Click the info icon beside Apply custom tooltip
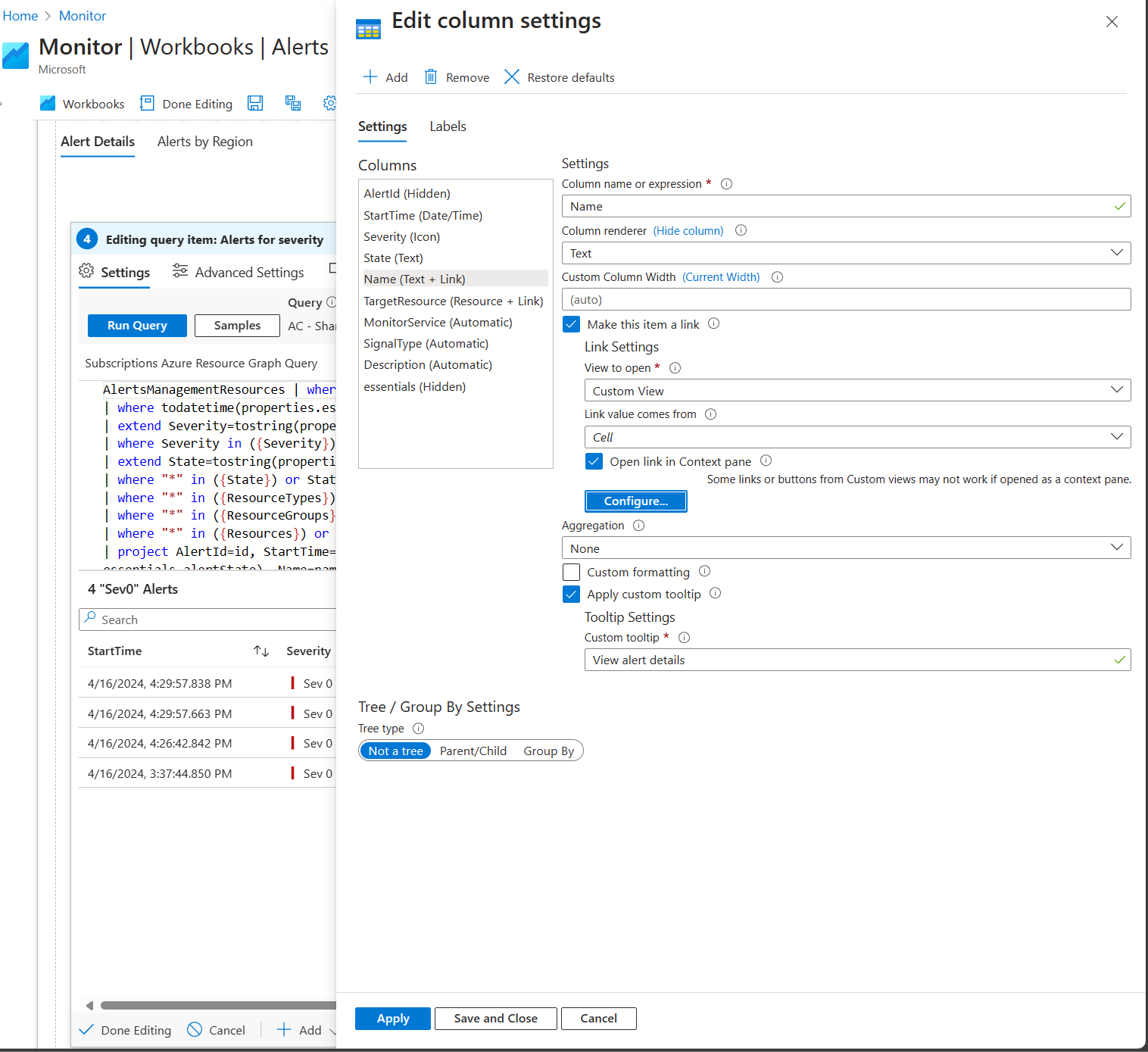This screenshot has height=1052, width=1148. click(x=715, y=593)
